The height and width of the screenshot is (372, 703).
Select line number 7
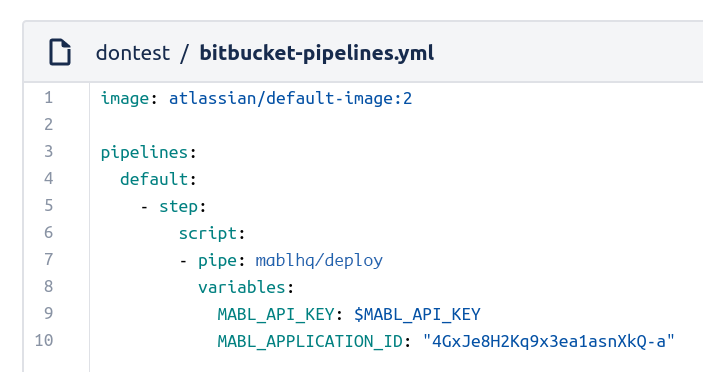[x=48, y=259]
